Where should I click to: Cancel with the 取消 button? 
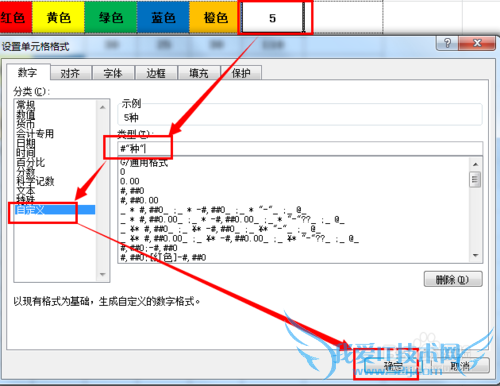(x=460, y=366)
